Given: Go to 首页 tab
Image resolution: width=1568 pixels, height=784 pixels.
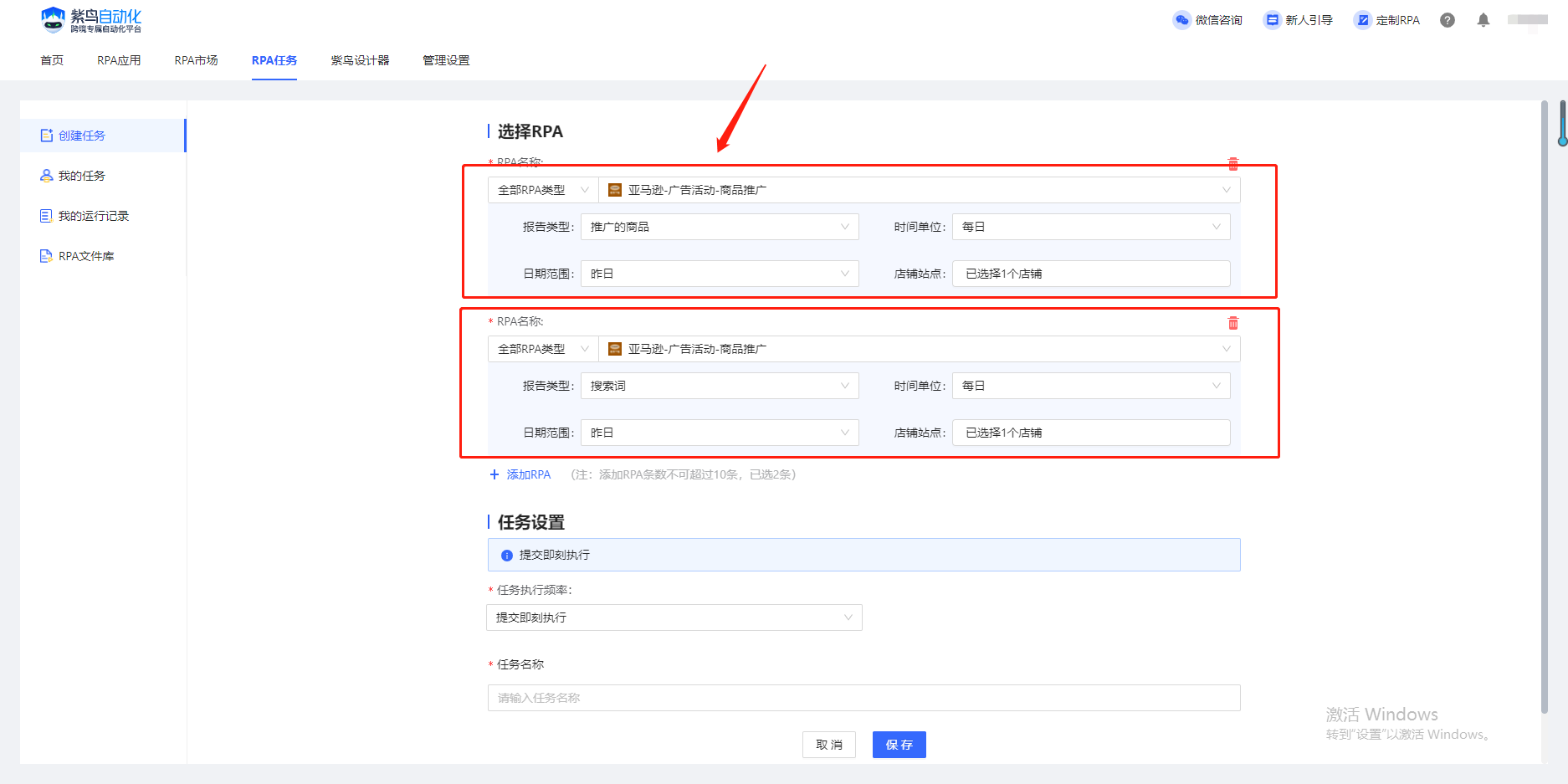Looking at the screenshot, I should tap(52, 60).
